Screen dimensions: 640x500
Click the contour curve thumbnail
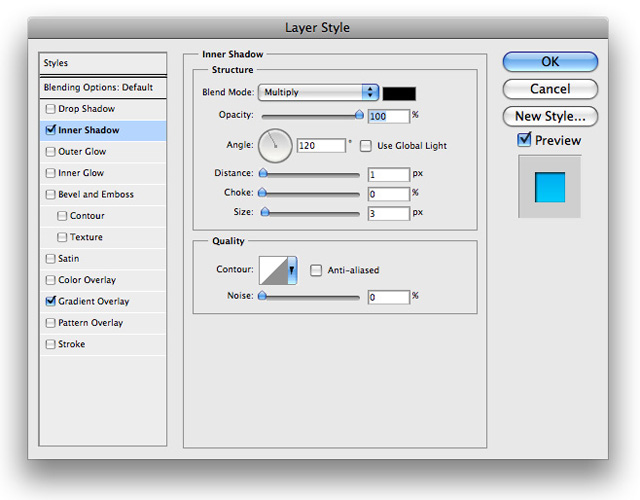[274, 270]
